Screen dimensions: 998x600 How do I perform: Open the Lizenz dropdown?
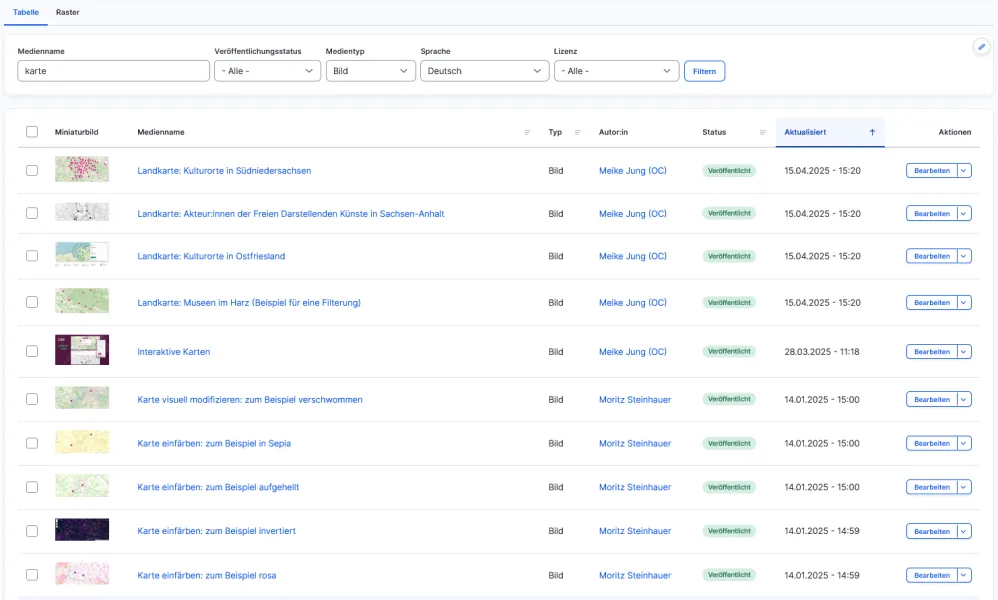(x=616, y=71)
